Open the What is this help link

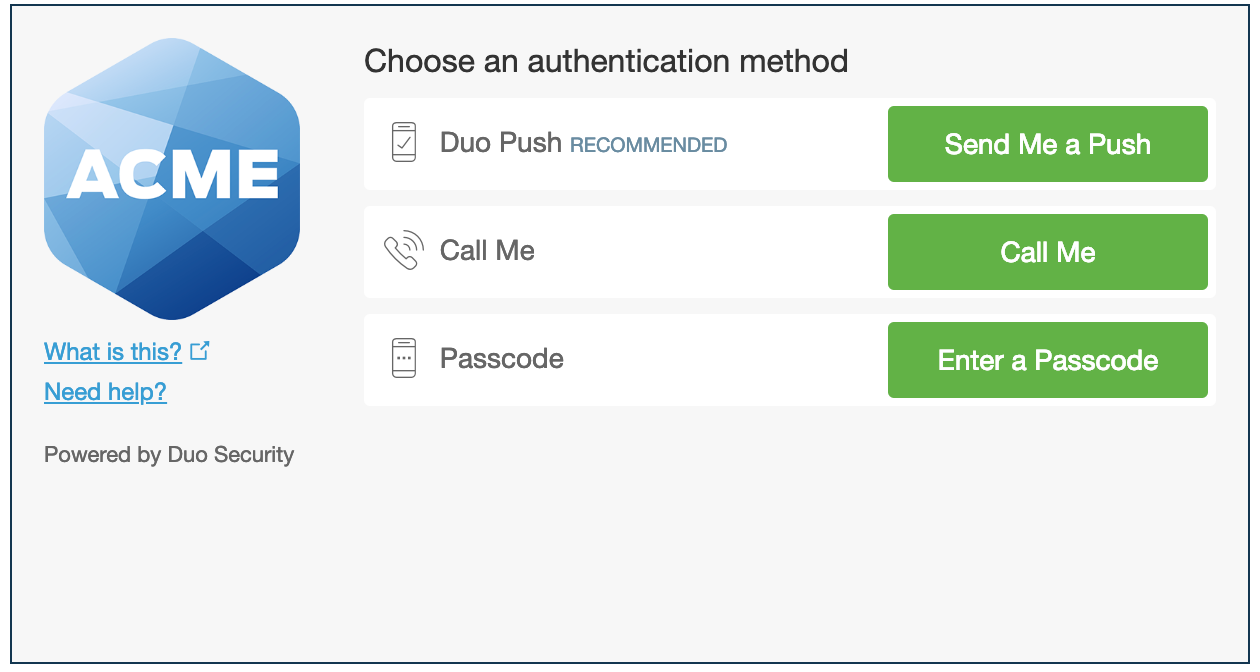click(114, 351)
